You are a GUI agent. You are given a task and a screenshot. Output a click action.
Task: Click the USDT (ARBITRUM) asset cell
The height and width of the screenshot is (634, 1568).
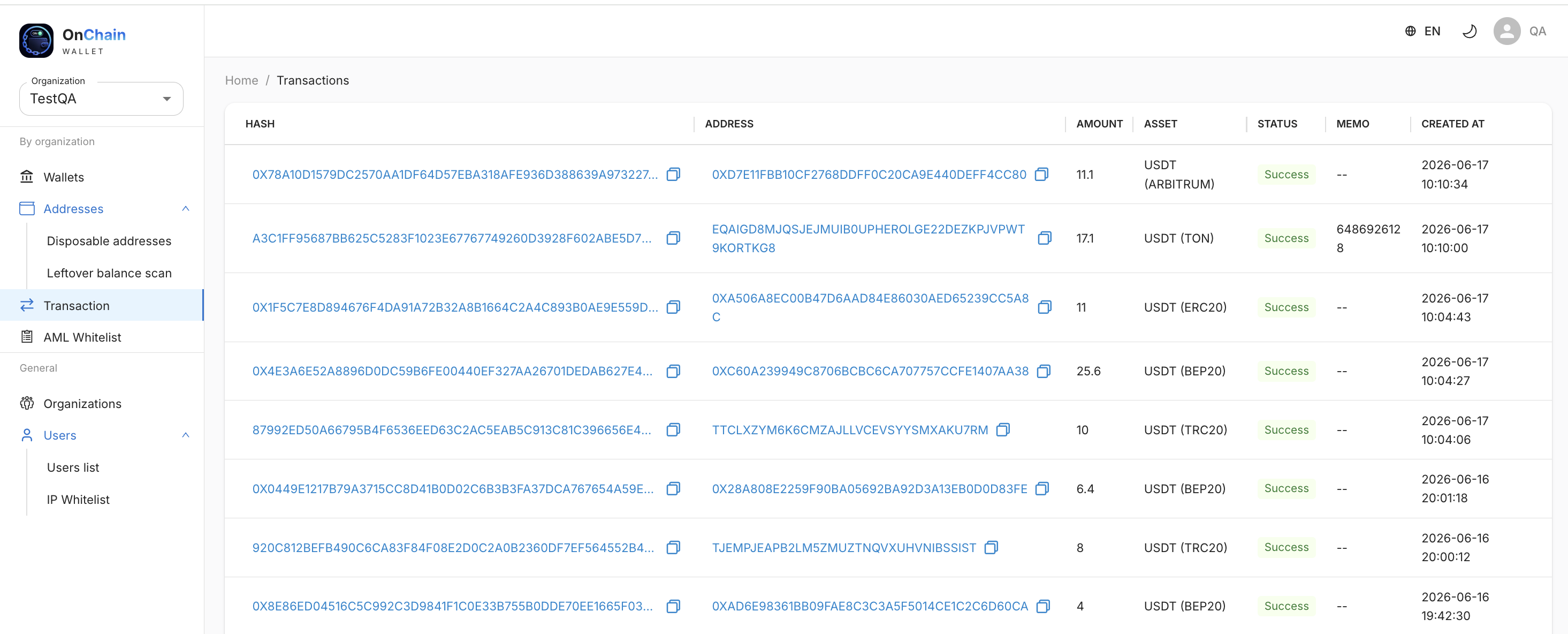coord(1178,175)
